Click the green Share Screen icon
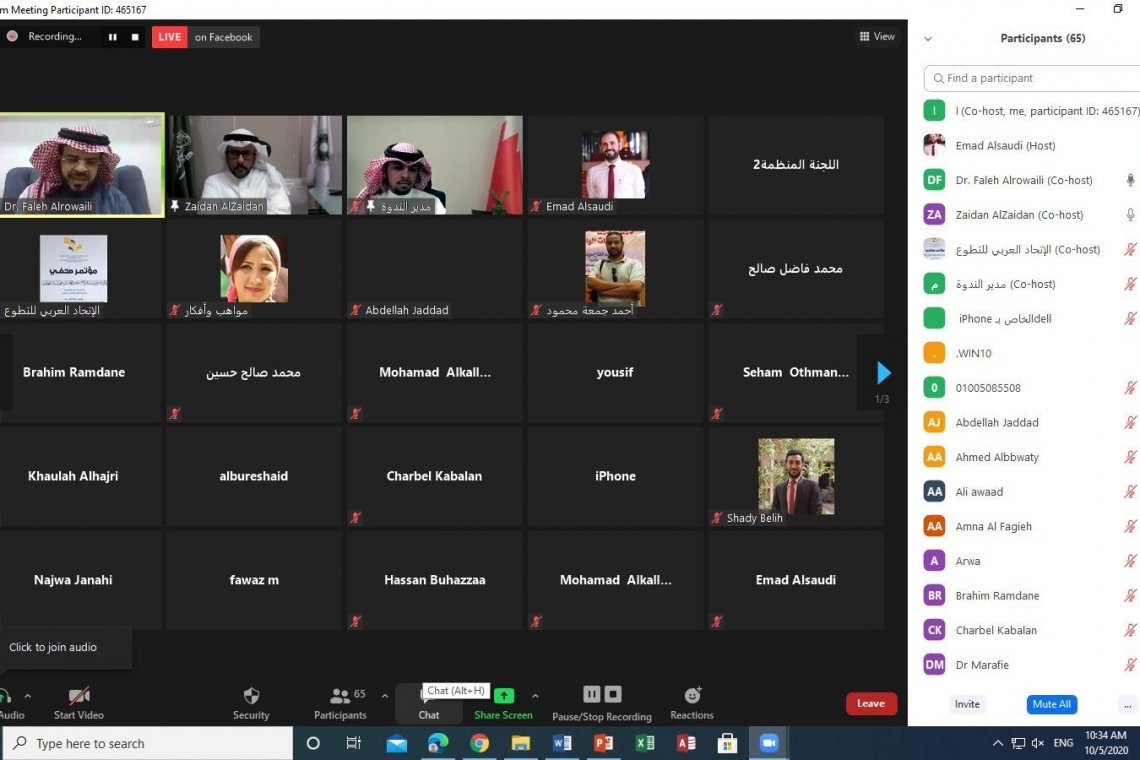 click(504, 696)
